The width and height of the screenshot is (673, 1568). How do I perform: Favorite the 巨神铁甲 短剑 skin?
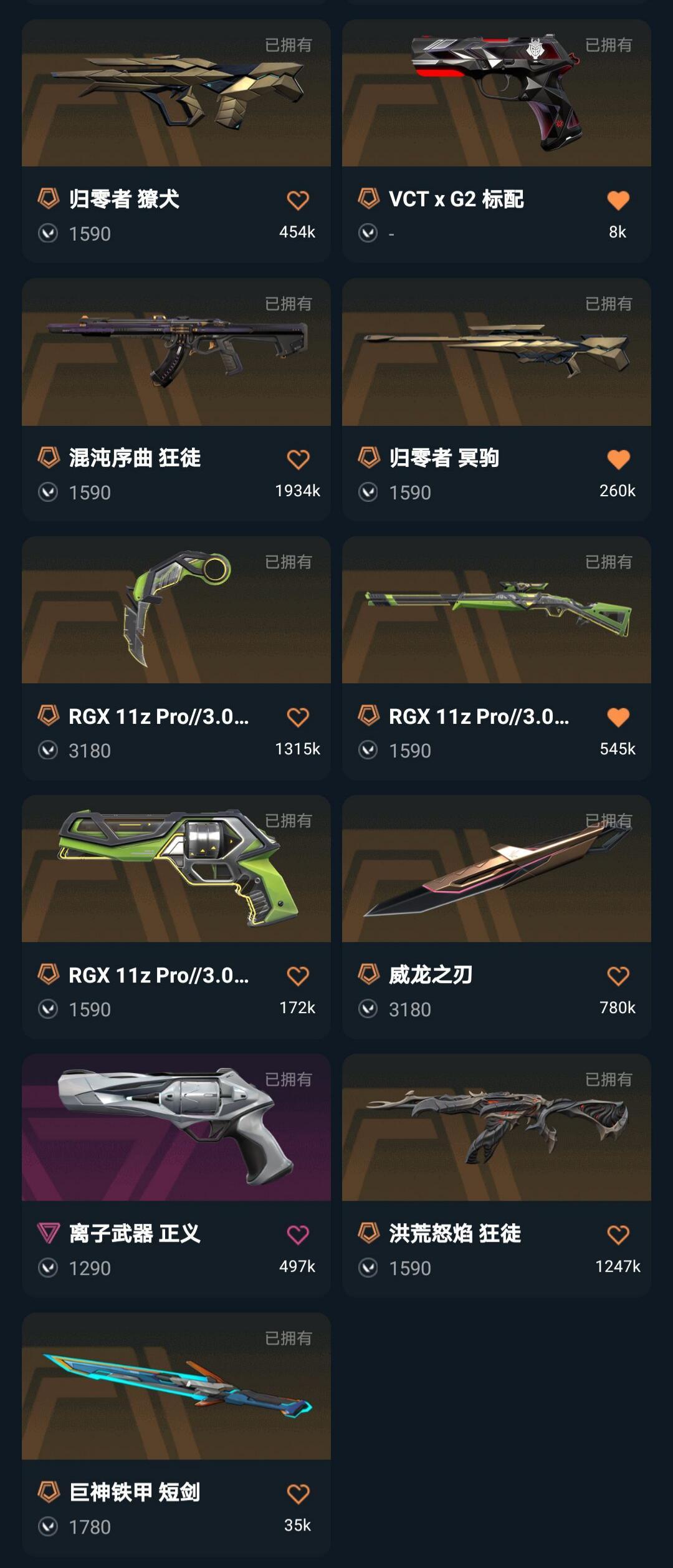click(x=298, y=1493)
